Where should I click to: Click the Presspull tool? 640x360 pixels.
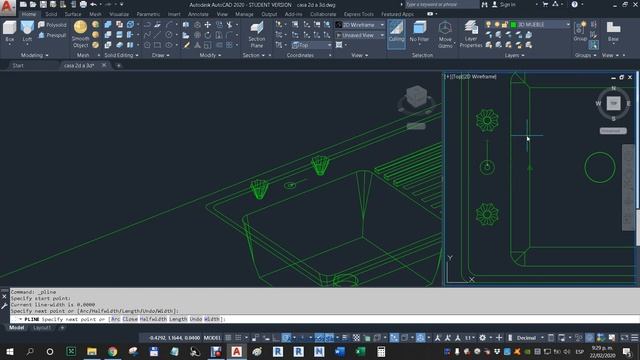[x=52, y=35]
